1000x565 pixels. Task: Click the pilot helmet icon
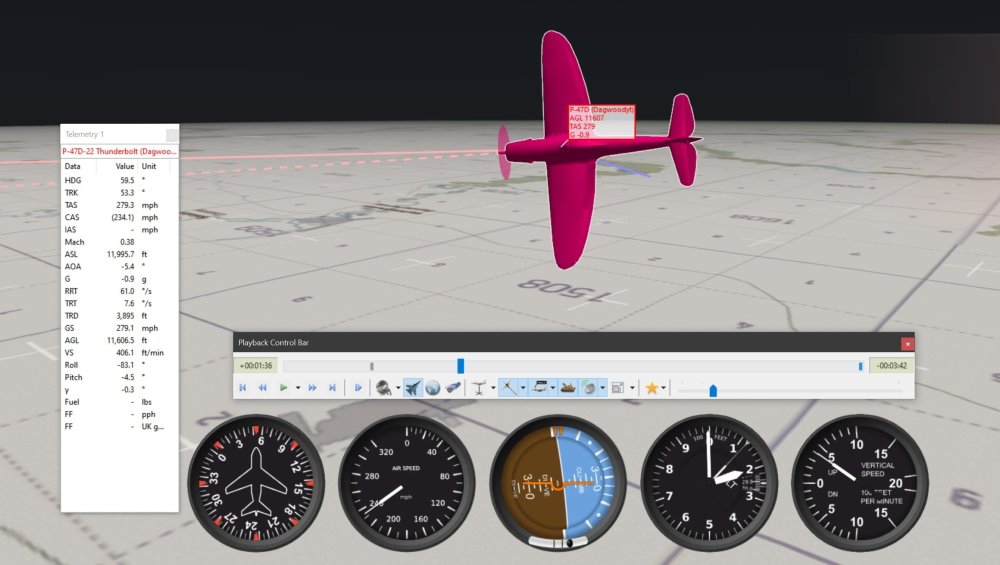click(x=383, y=388)
